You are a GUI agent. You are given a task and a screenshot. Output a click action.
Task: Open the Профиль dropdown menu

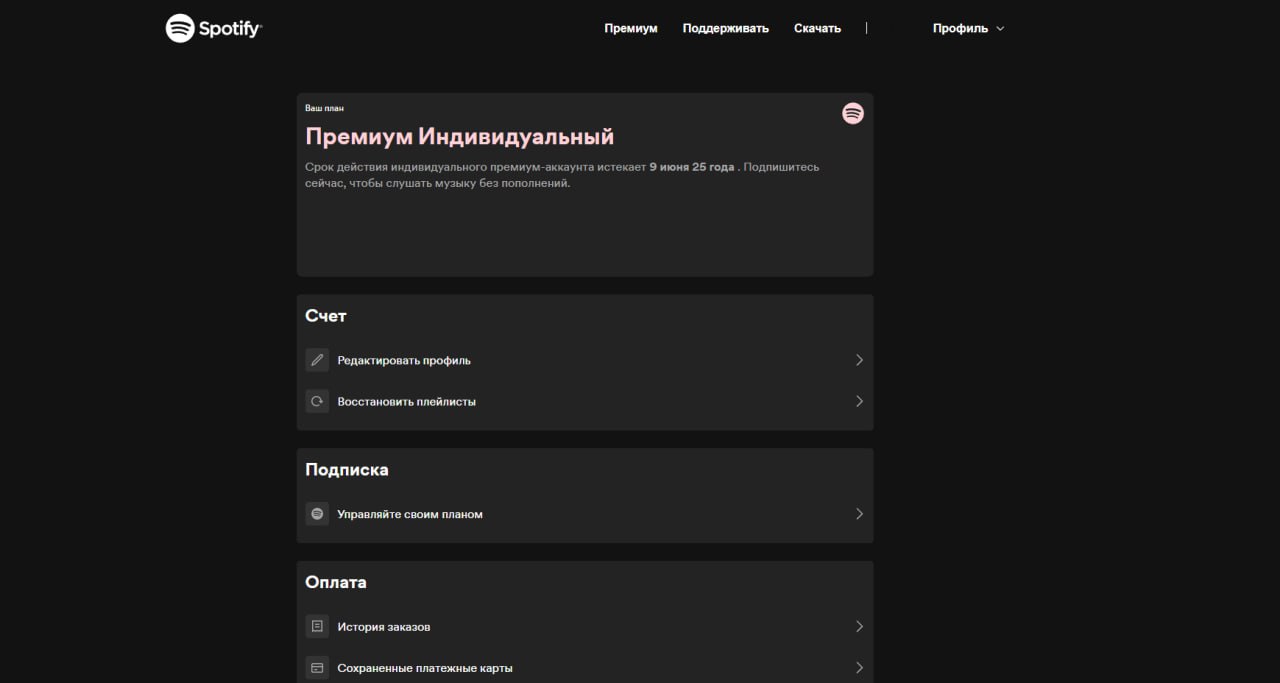tap(968, 28)
